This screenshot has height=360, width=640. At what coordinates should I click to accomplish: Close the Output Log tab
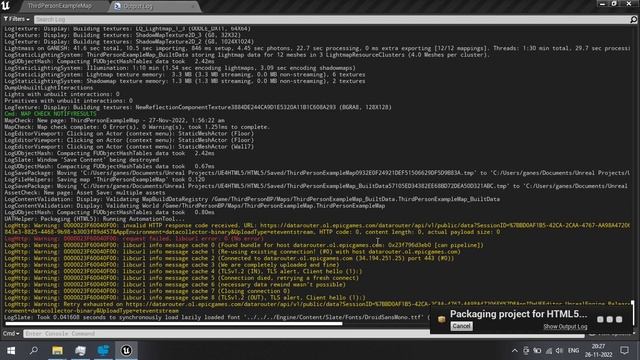(193, 6)
